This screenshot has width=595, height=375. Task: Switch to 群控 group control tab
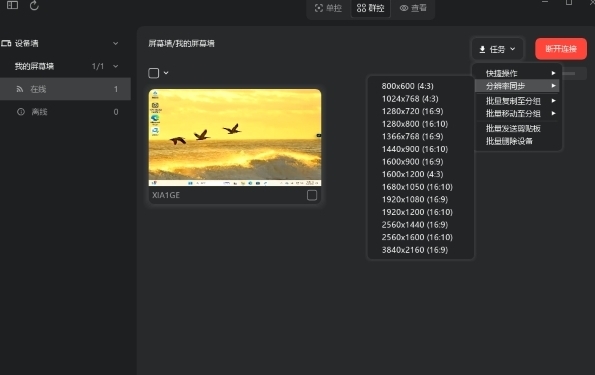pos(371,8)
